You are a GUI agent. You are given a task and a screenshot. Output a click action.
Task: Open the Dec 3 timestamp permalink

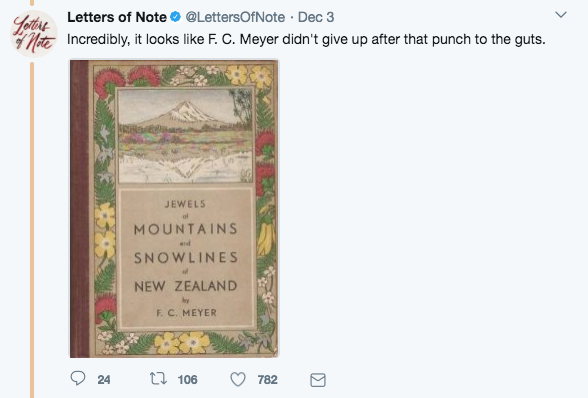(x=316, y=17)
